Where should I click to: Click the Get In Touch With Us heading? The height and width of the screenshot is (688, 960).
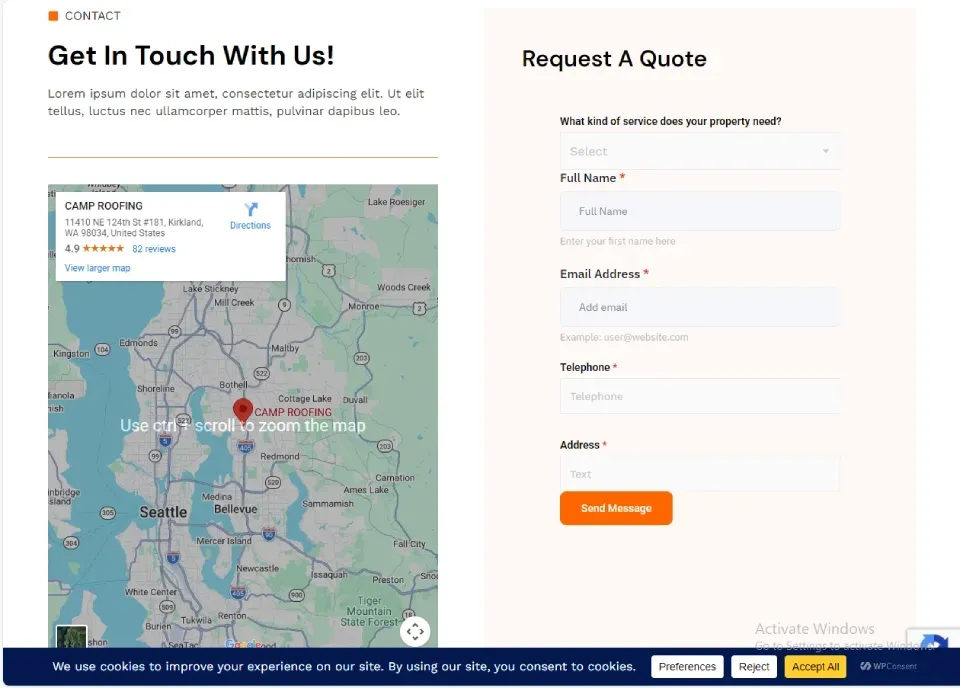[x=191, y=55]
